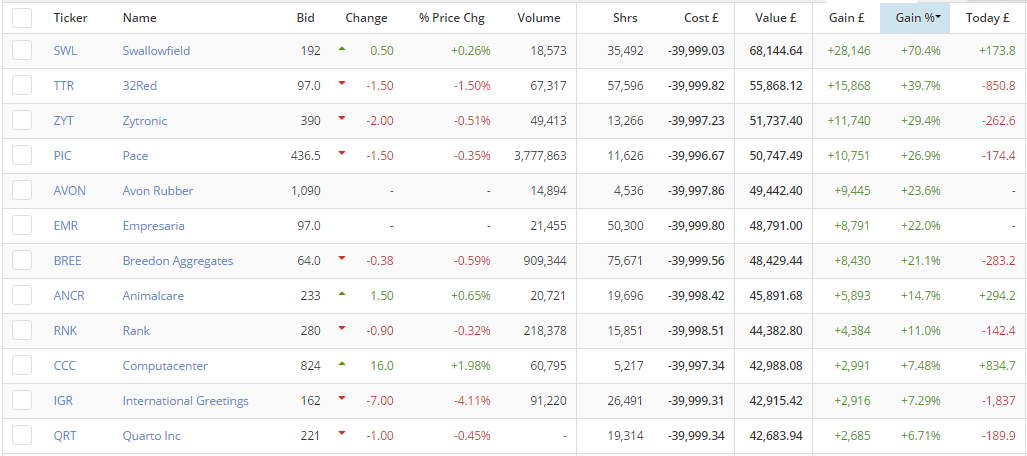Open the BREE ticker link
The image size is (1027, 456).
click(x=67, y=261)
